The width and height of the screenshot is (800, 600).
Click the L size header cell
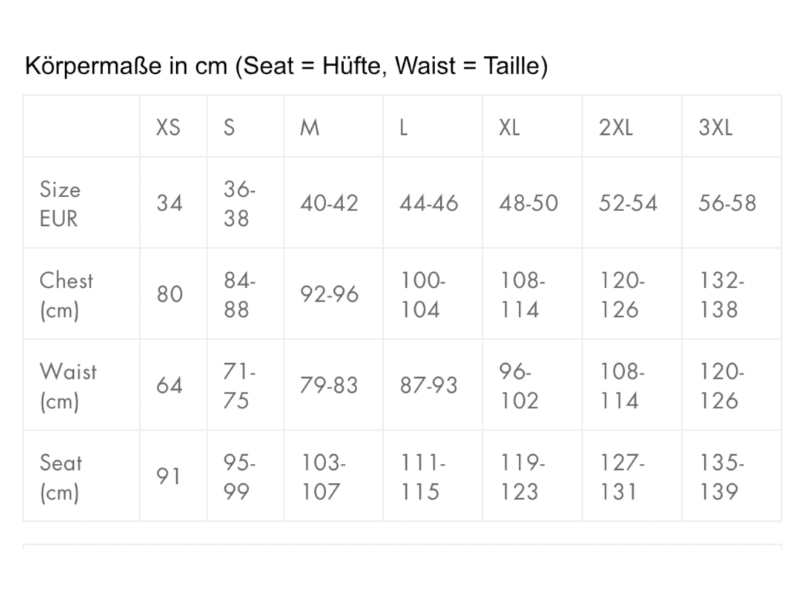click(403, 129)
